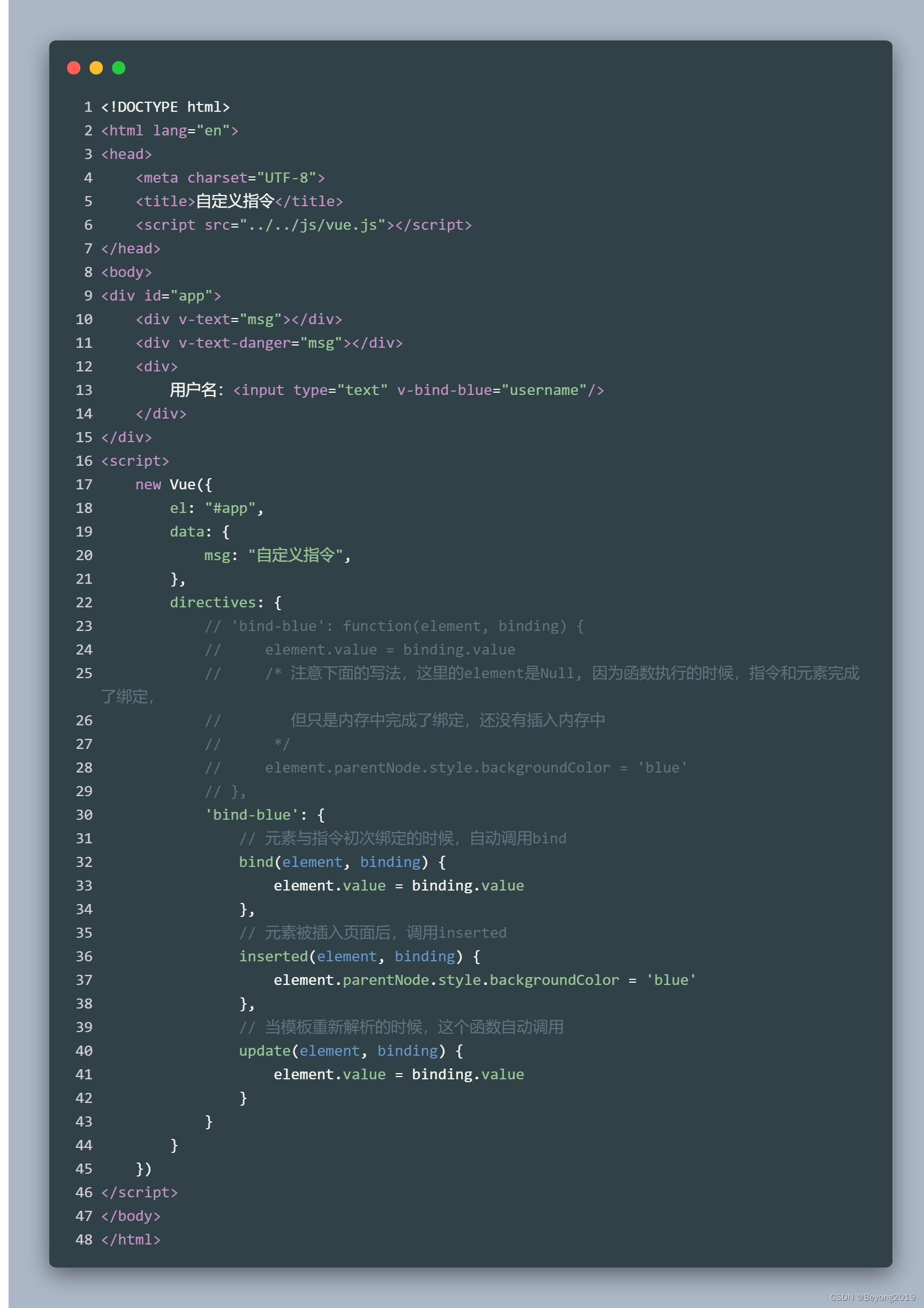
Task: Click the div id="app" line
Action: [161, 296]
